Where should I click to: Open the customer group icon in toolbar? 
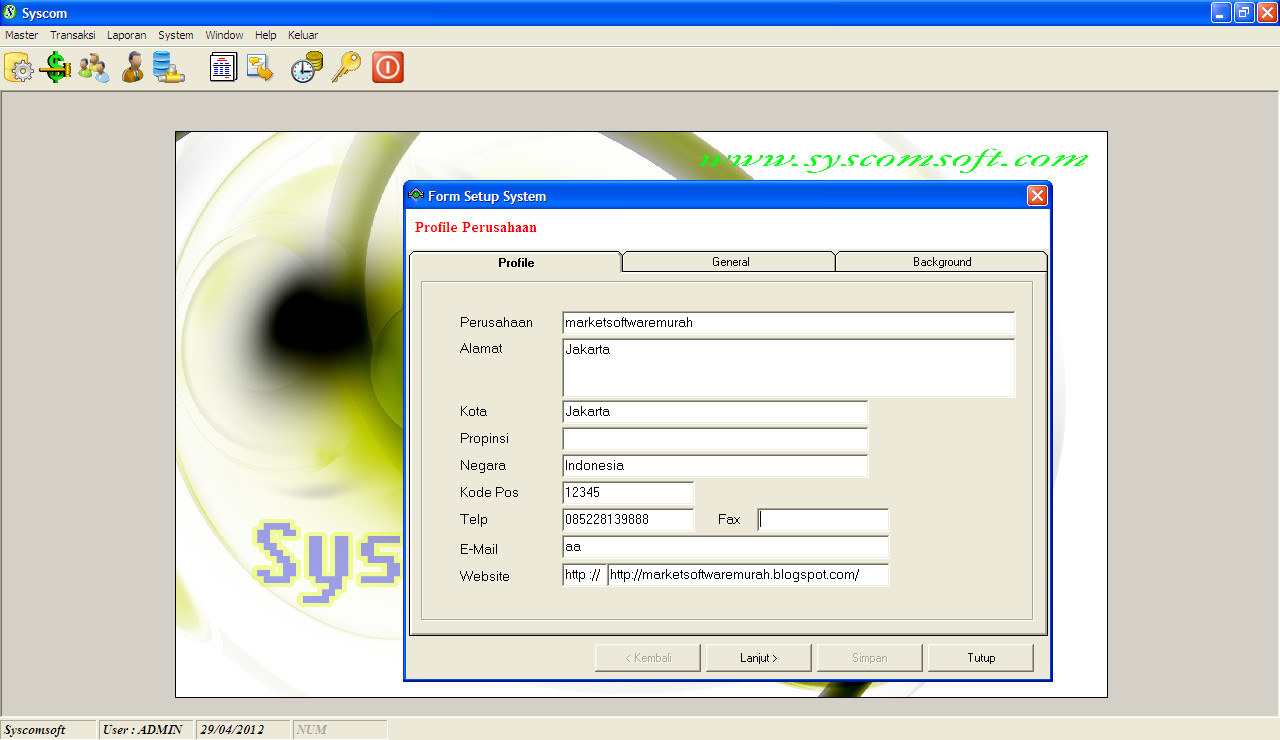(93, 67)
